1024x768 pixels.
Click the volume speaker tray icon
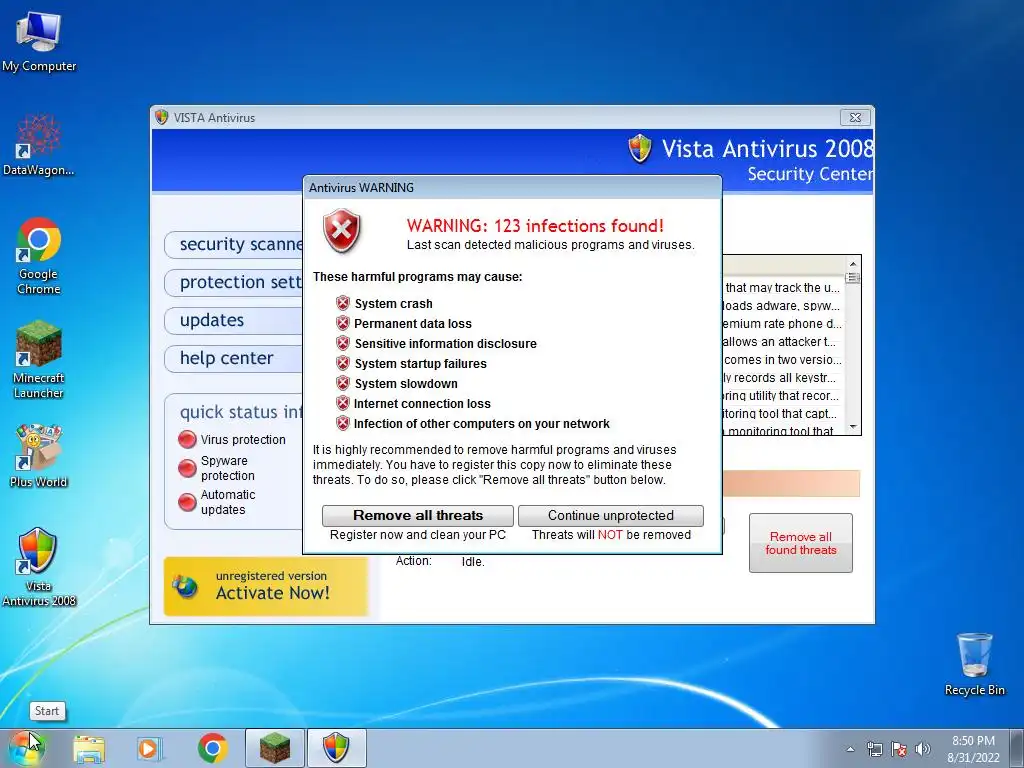pos(923,749)
